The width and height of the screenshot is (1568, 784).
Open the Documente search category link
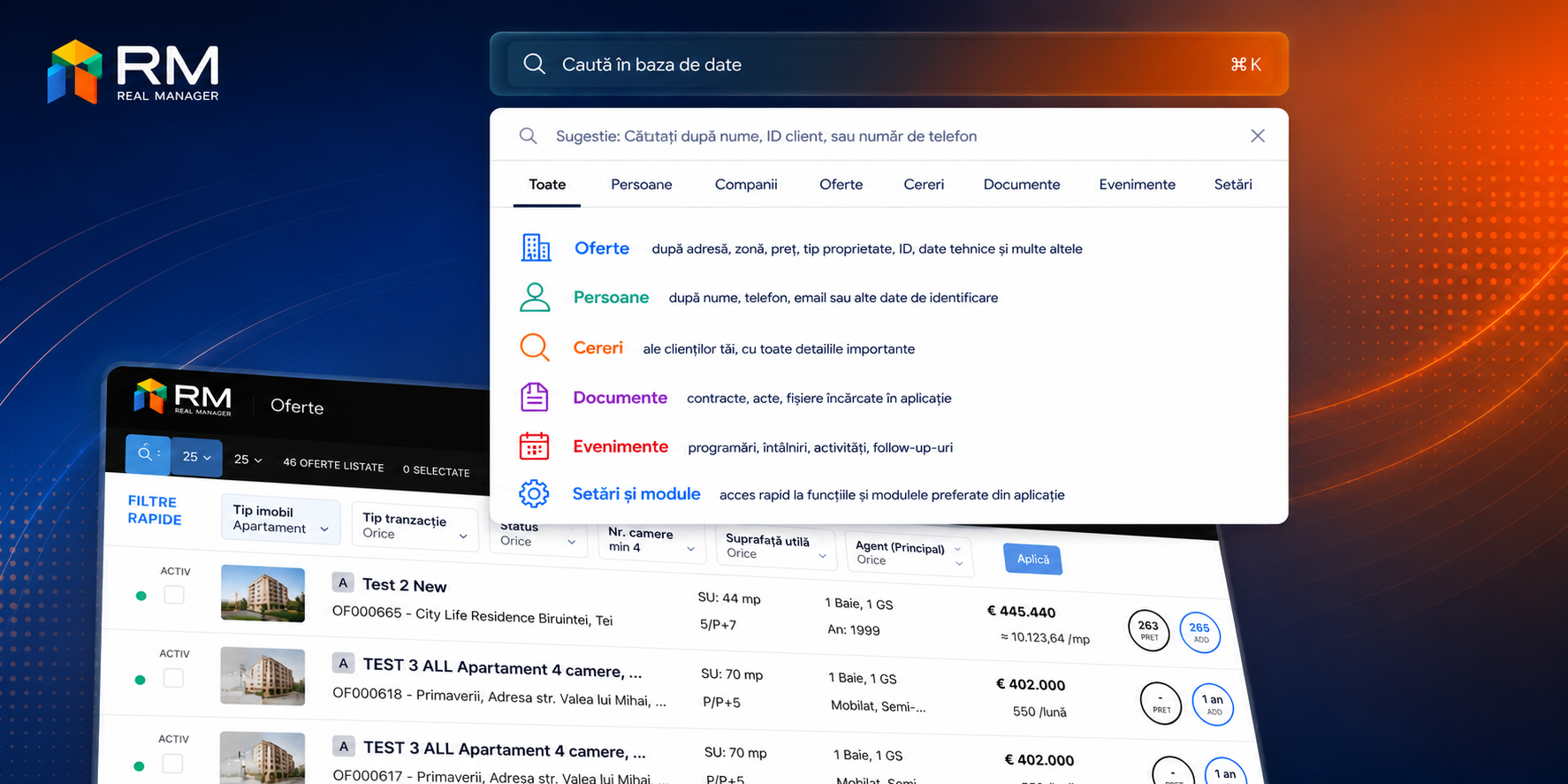pyautogui.click(x=620, y=398)
